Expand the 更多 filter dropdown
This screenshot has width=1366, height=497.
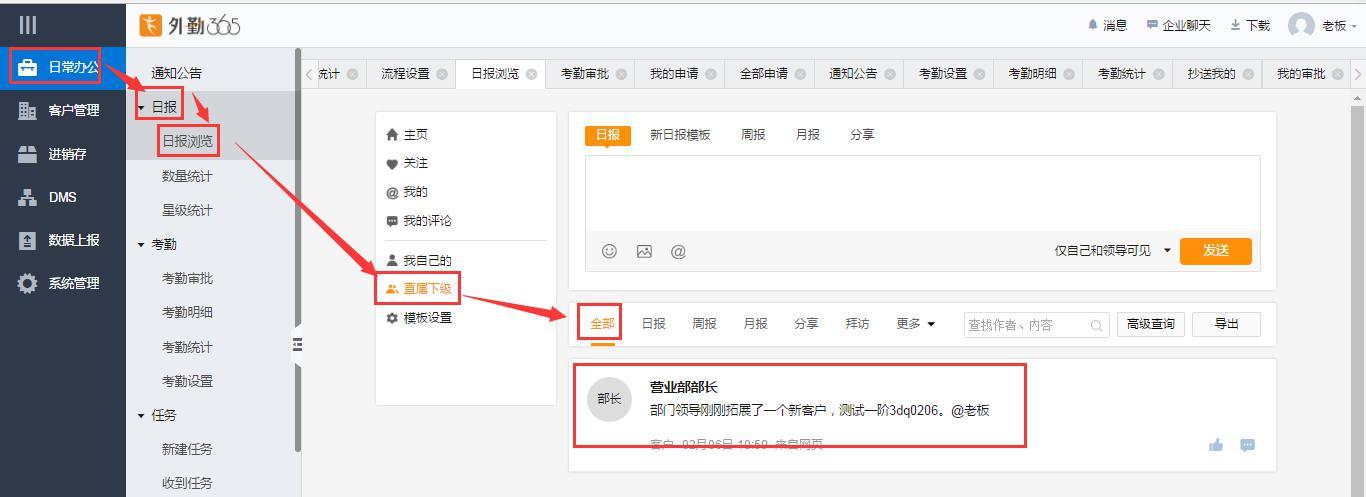click(x=915, y=323)
